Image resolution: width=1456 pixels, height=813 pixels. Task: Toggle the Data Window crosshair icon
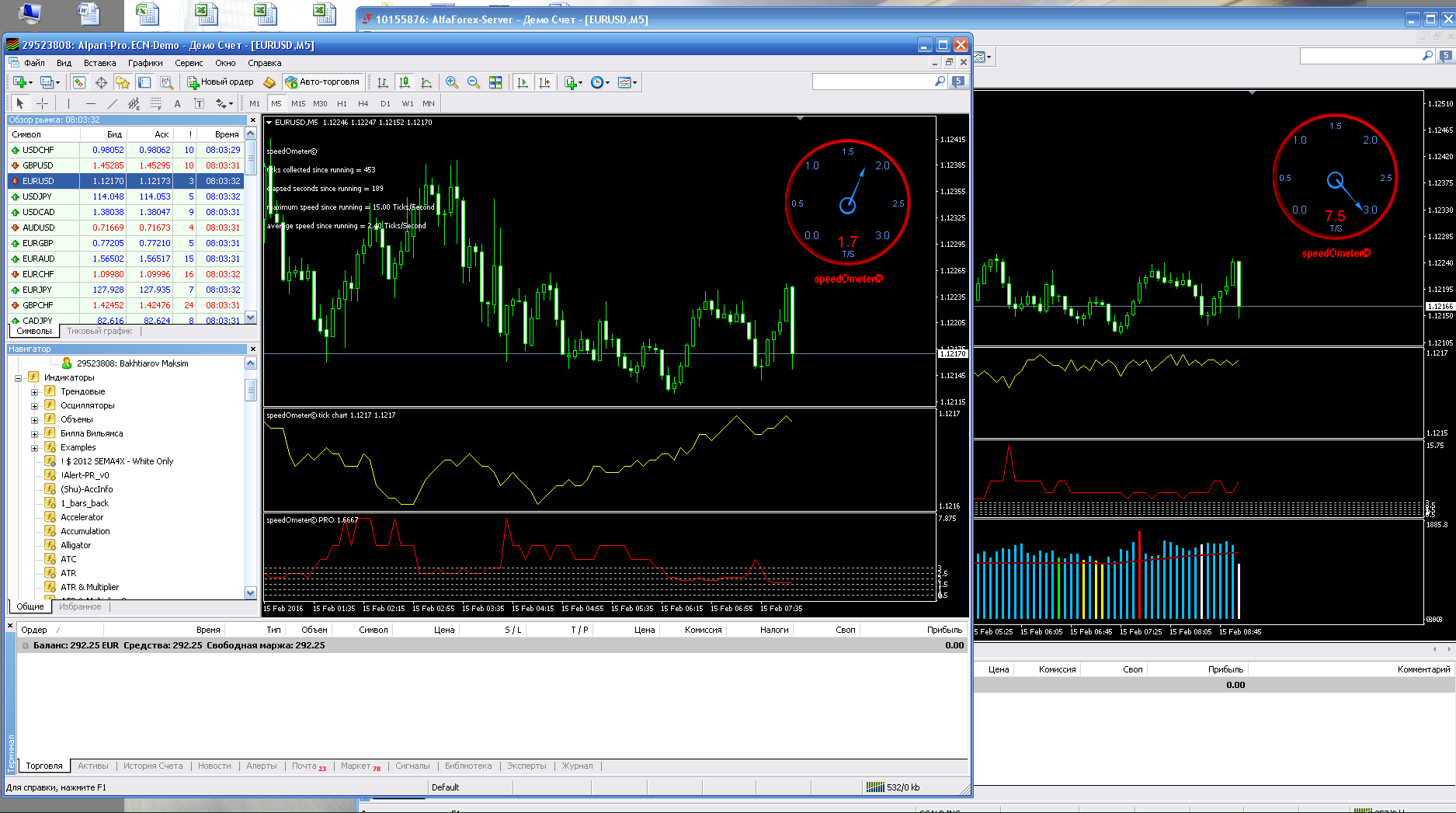(101, 82)
